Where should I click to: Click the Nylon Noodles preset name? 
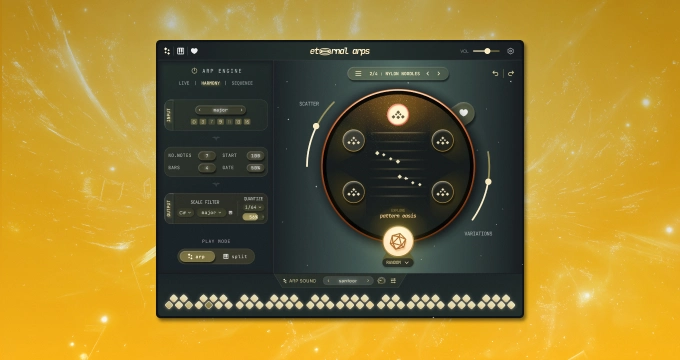coord(402,74)
